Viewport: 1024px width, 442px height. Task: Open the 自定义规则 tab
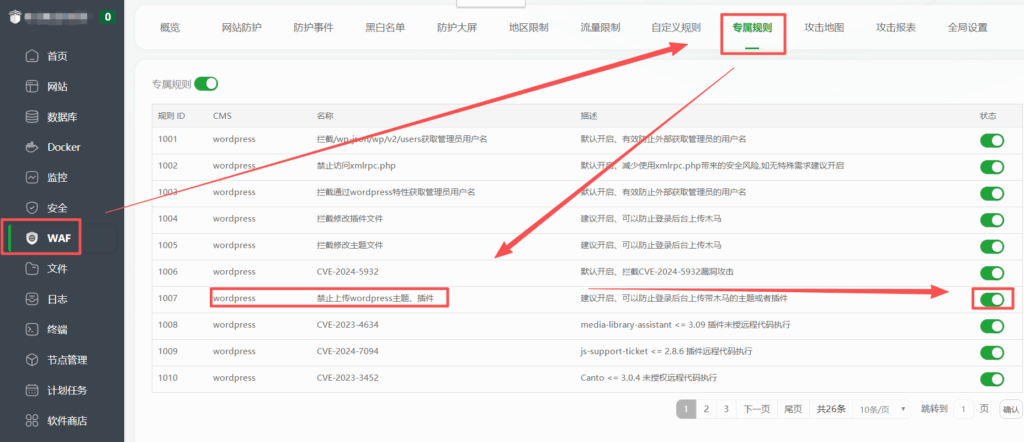coord(676,27)
